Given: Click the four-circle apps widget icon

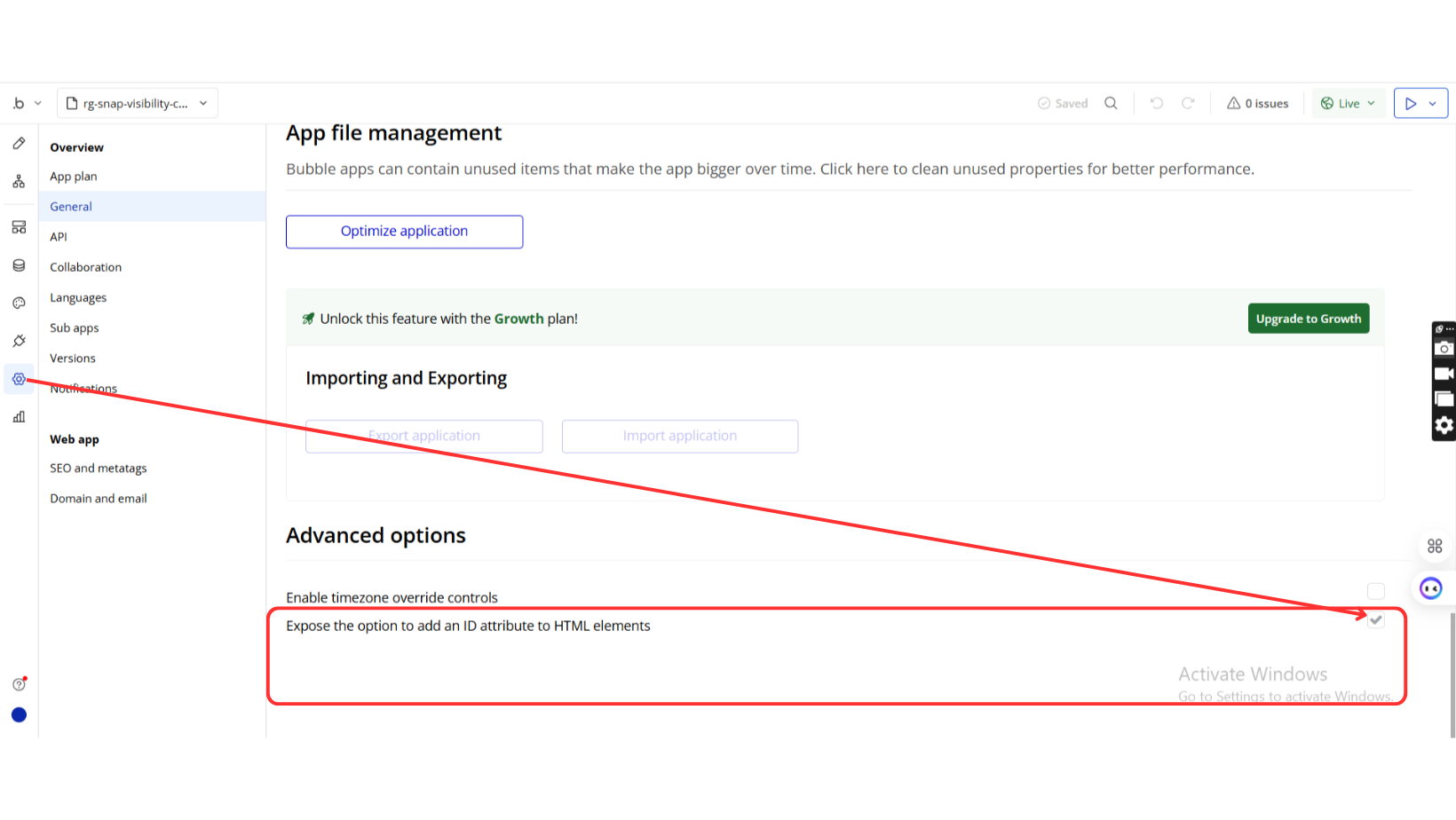Looking at the screenshot, I should (1435, 546).
